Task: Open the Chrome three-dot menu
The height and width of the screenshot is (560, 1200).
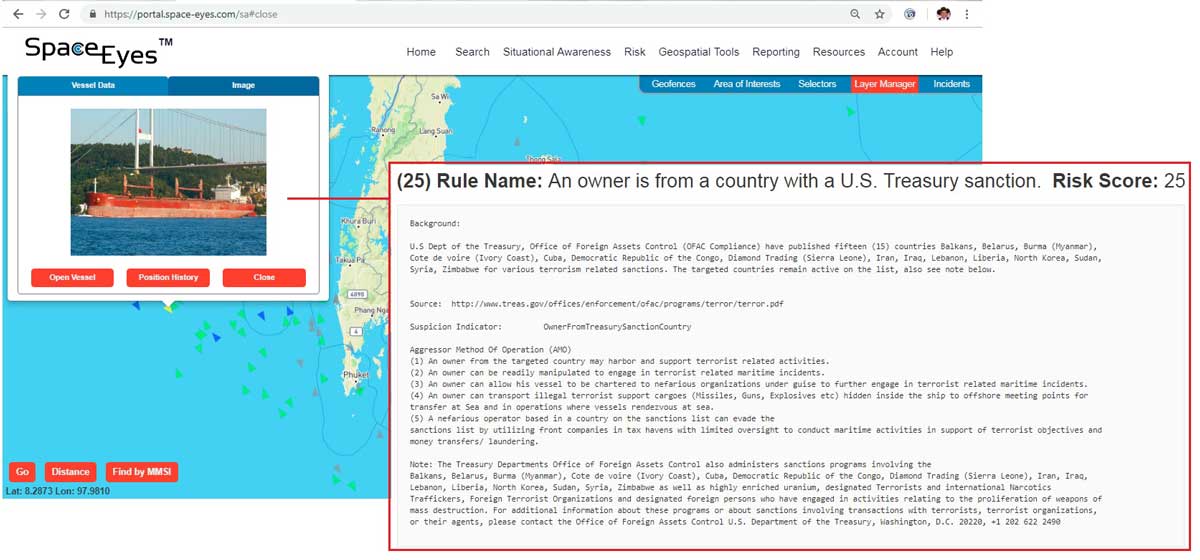Action: [x=967, y=14]
